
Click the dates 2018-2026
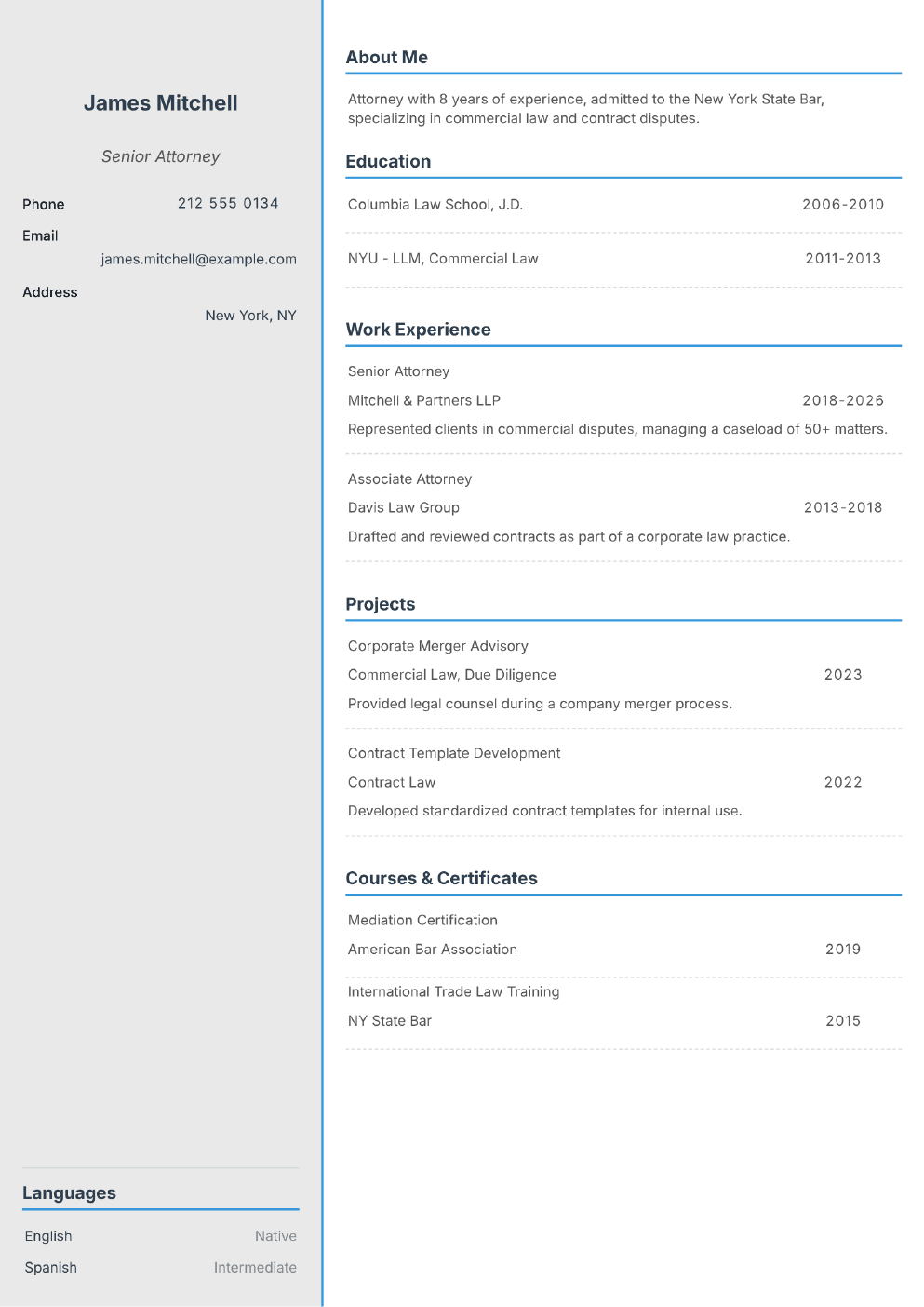pos(843,400)
